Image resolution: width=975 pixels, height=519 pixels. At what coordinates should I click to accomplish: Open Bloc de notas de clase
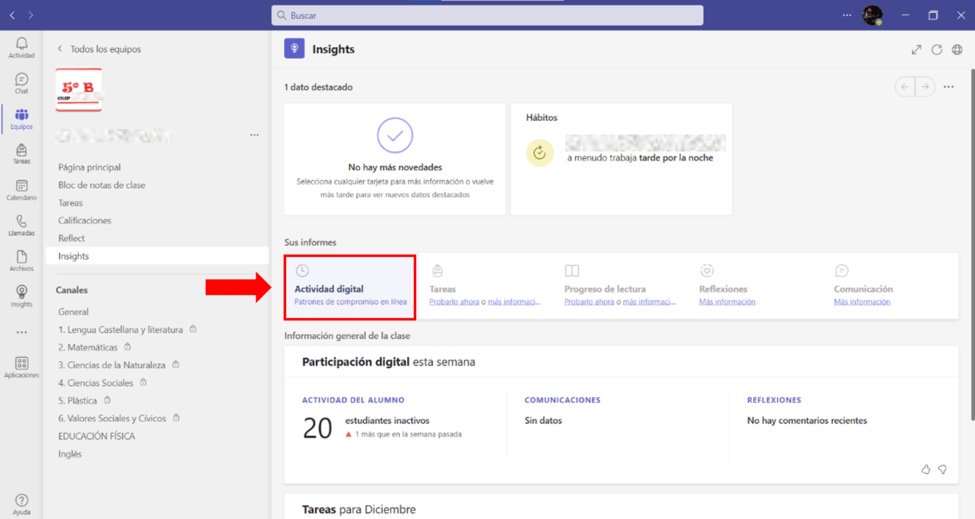[x=102, y=185]
